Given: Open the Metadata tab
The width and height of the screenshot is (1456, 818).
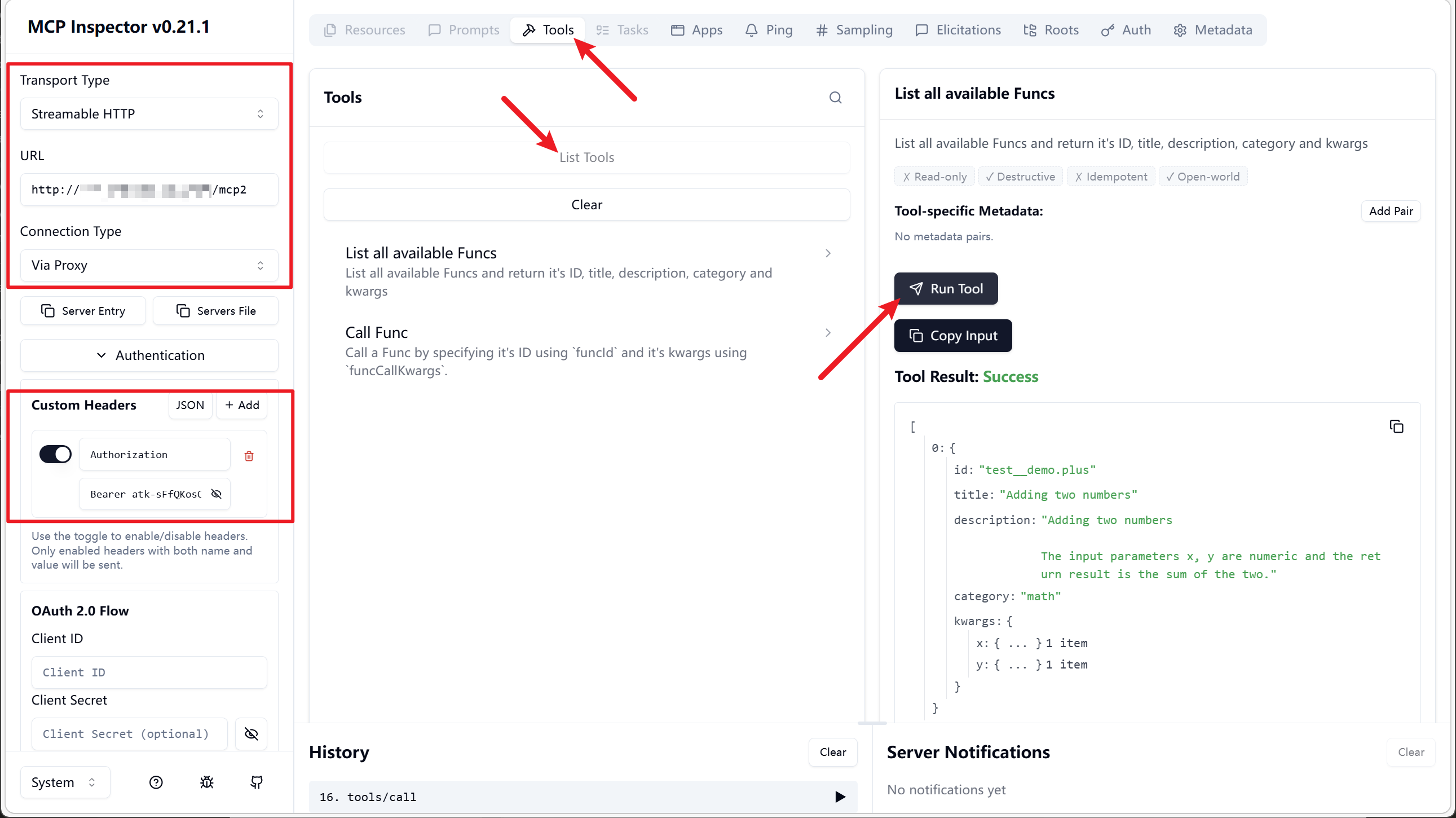Looking at the screenshot, I should (1212, 30).
